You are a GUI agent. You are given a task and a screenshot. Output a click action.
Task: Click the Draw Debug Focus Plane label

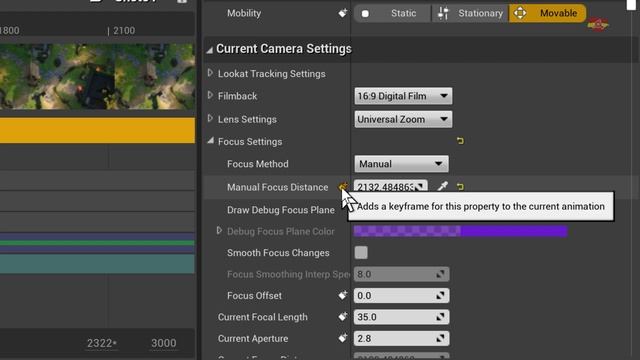(281, 210)
